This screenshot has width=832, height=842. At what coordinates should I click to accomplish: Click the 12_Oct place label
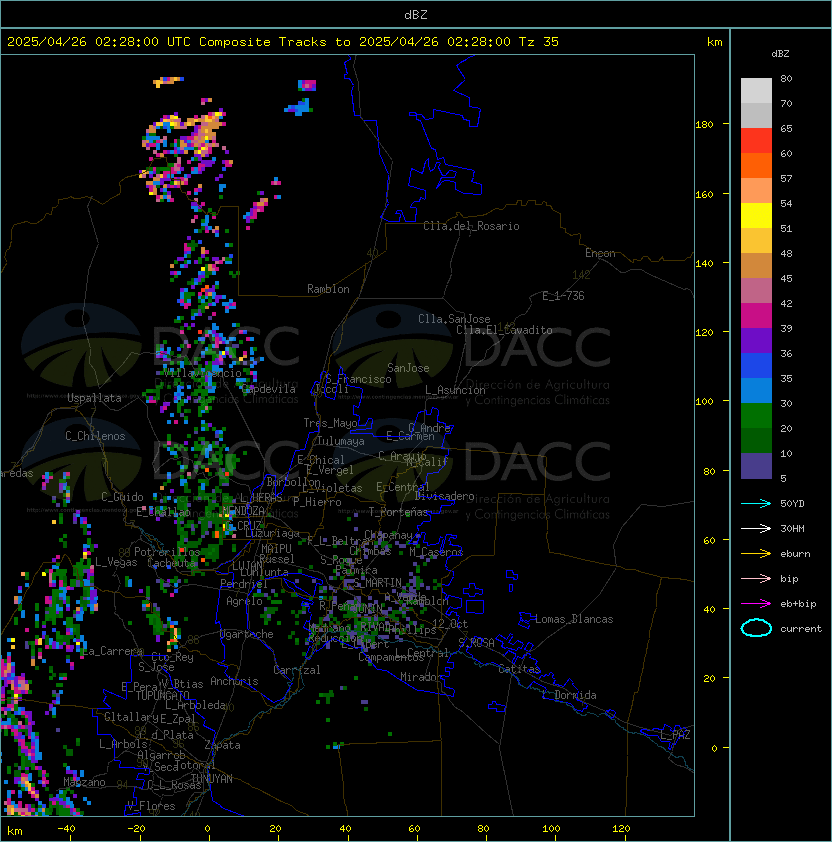tap(450, 624)
